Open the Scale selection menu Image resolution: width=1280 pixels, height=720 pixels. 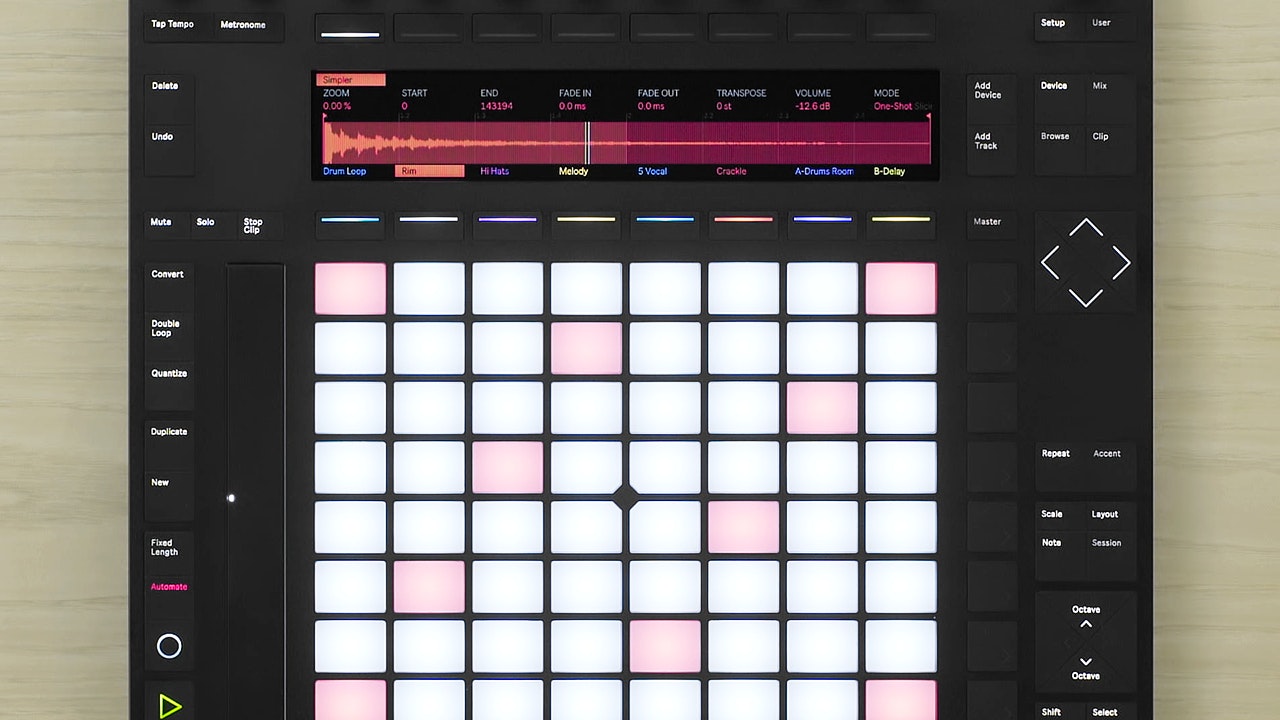1052,514
